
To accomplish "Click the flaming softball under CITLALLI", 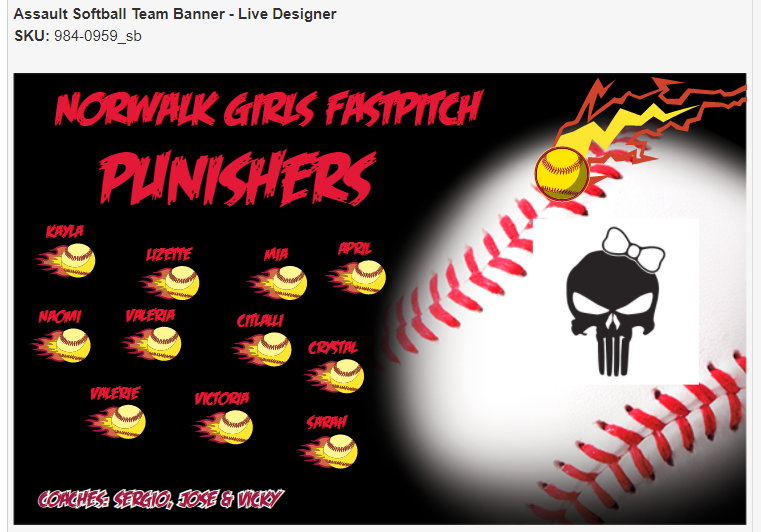I will point(262,349).
